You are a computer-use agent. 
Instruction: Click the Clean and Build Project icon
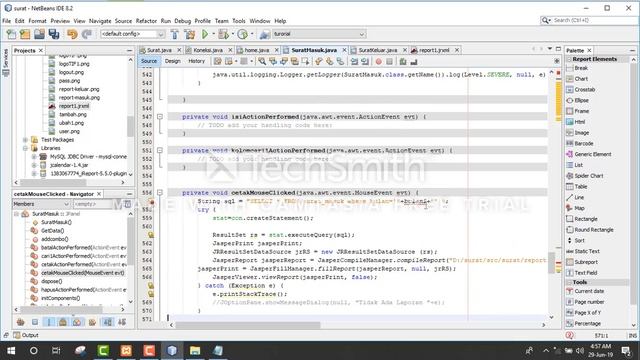[190, 34]
